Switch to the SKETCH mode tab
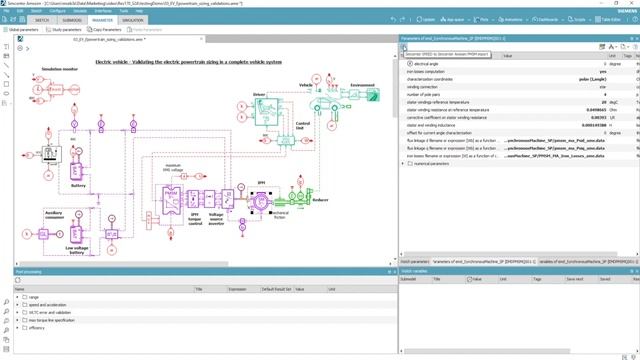The image size is (640, 360). click(41, 20)
